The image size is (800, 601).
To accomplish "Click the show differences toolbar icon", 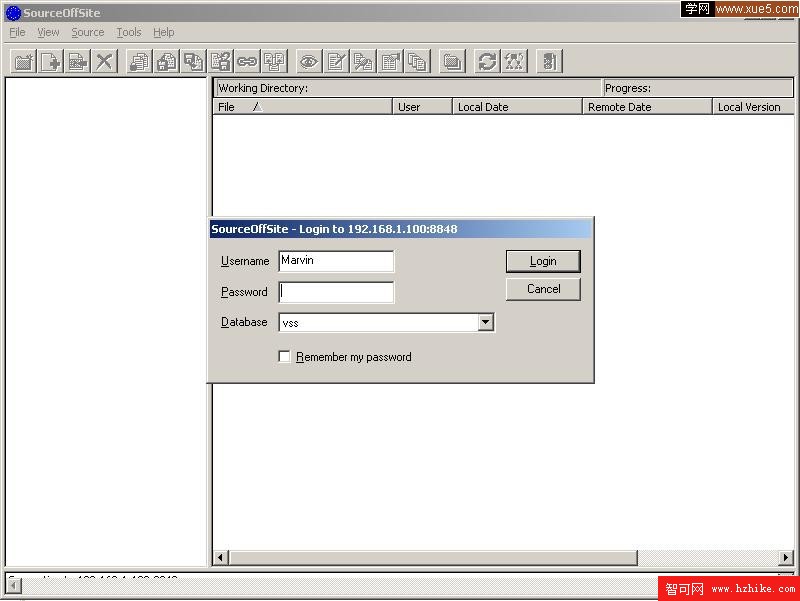I will click(x=363, y=62).
